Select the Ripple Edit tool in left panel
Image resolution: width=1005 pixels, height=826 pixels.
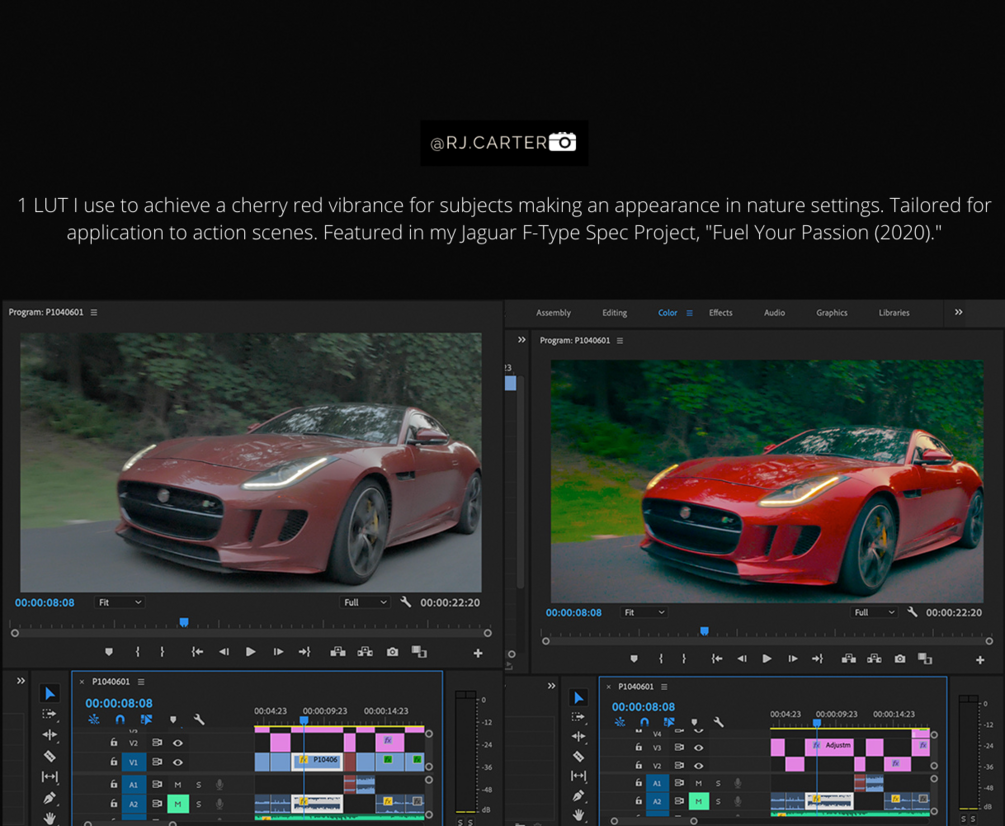(x=49, y=735)
